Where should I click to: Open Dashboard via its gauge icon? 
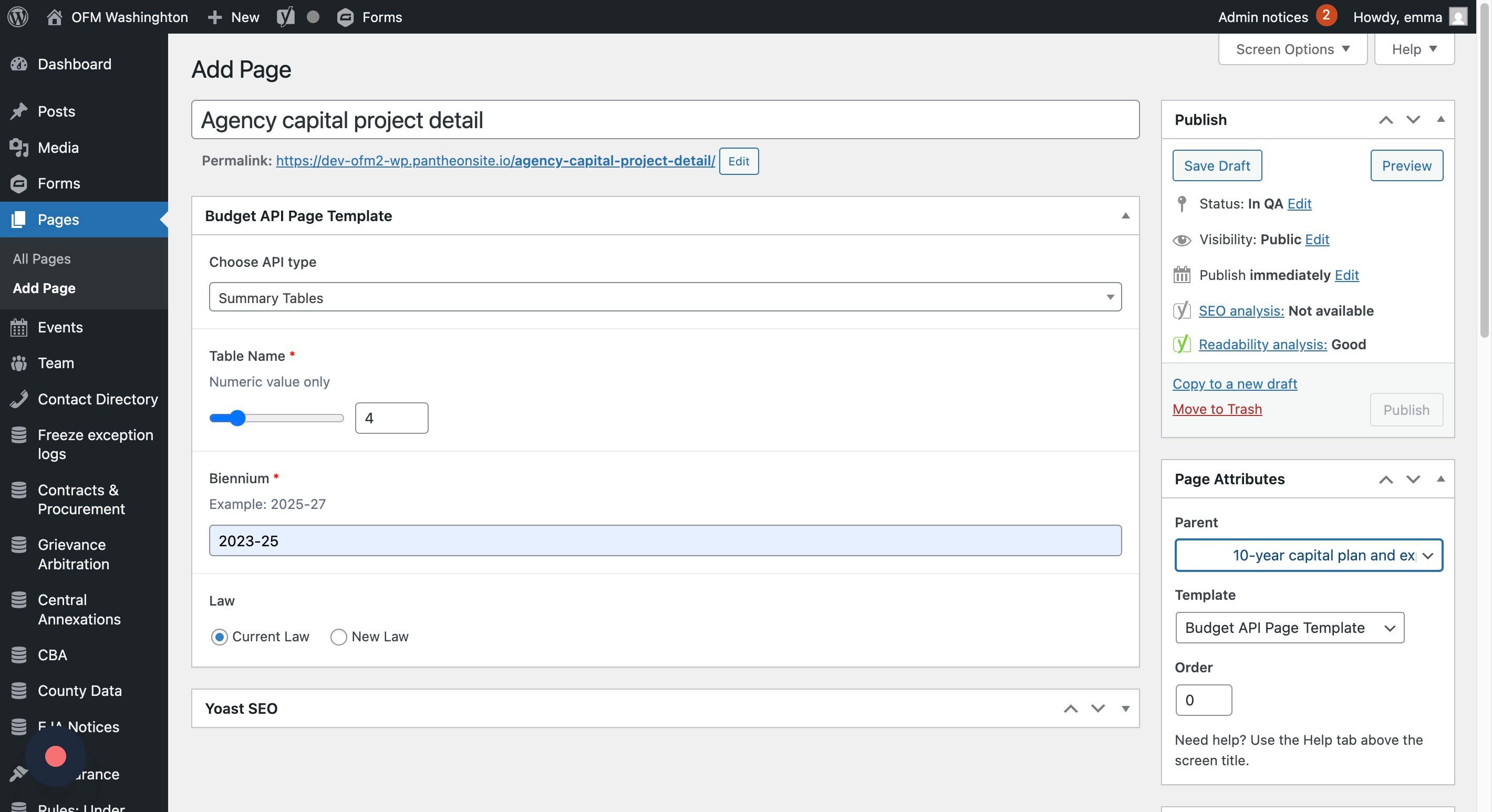pos(19,64)
